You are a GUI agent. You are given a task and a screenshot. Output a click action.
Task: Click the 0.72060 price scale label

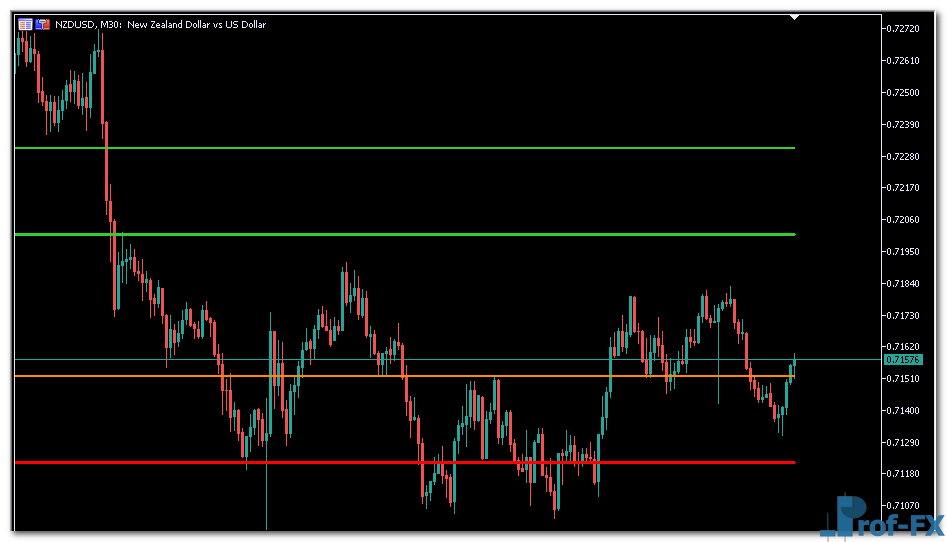(x=902, y=219)
